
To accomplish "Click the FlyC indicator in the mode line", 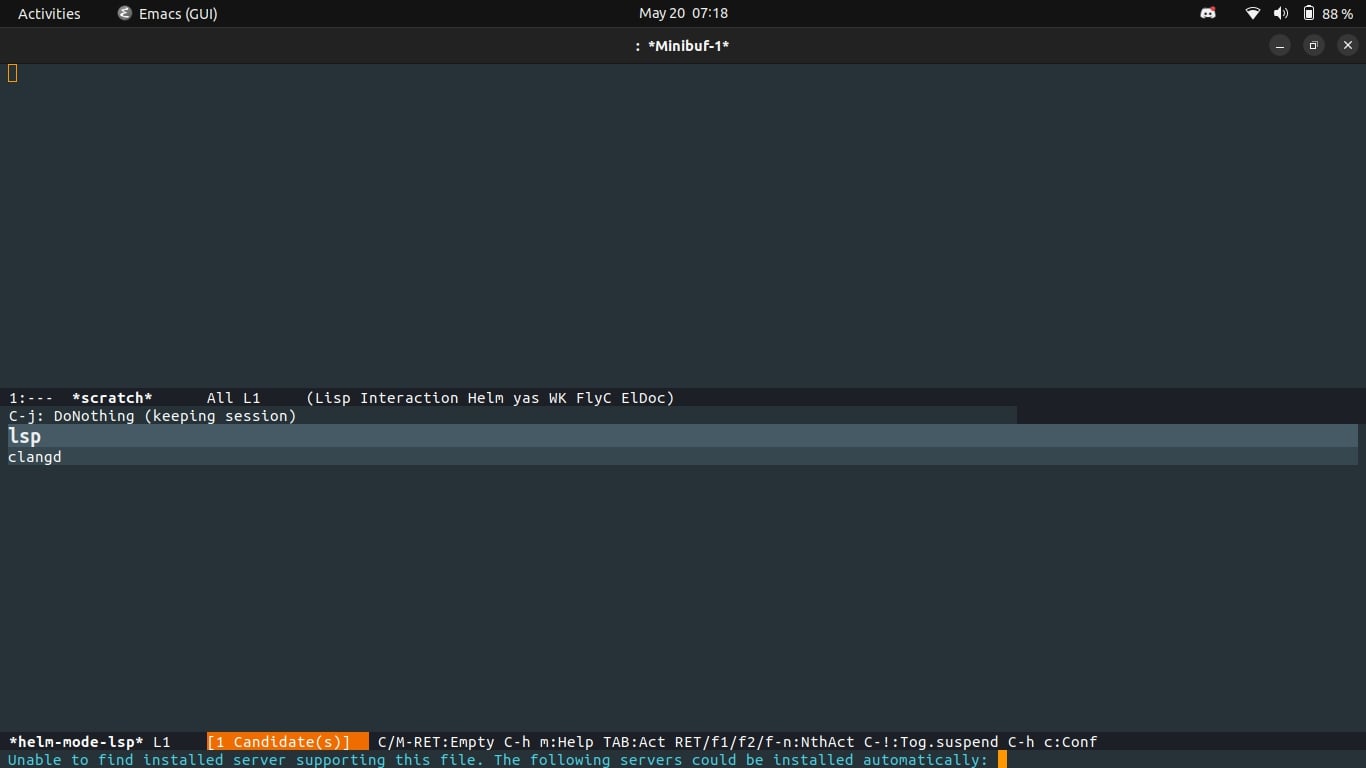I will pos(594,397).
